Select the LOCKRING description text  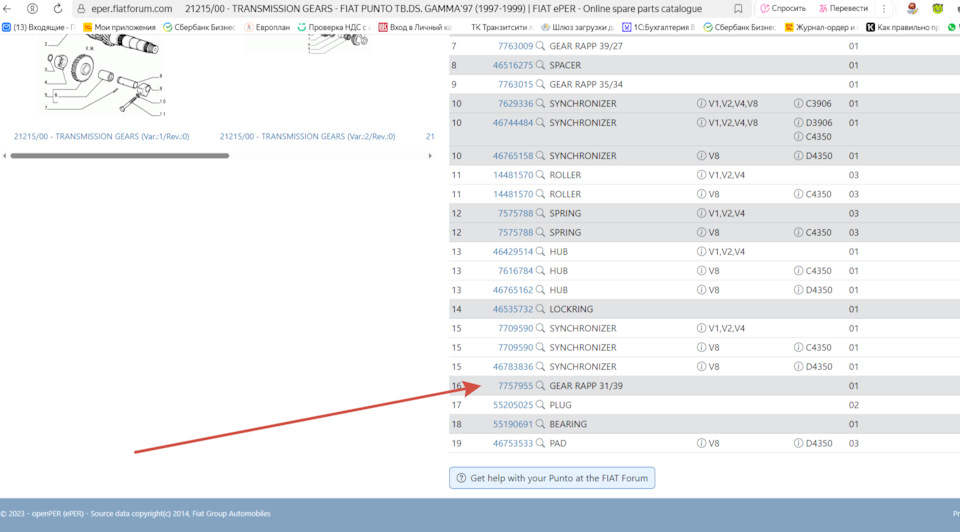[571, 309]
